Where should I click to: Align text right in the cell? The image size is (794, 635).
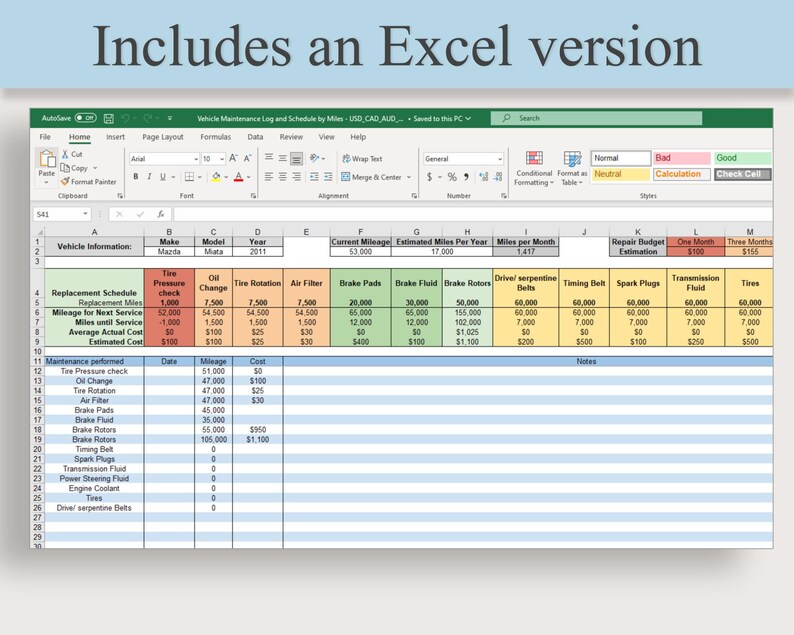click(x=297, y=177)
